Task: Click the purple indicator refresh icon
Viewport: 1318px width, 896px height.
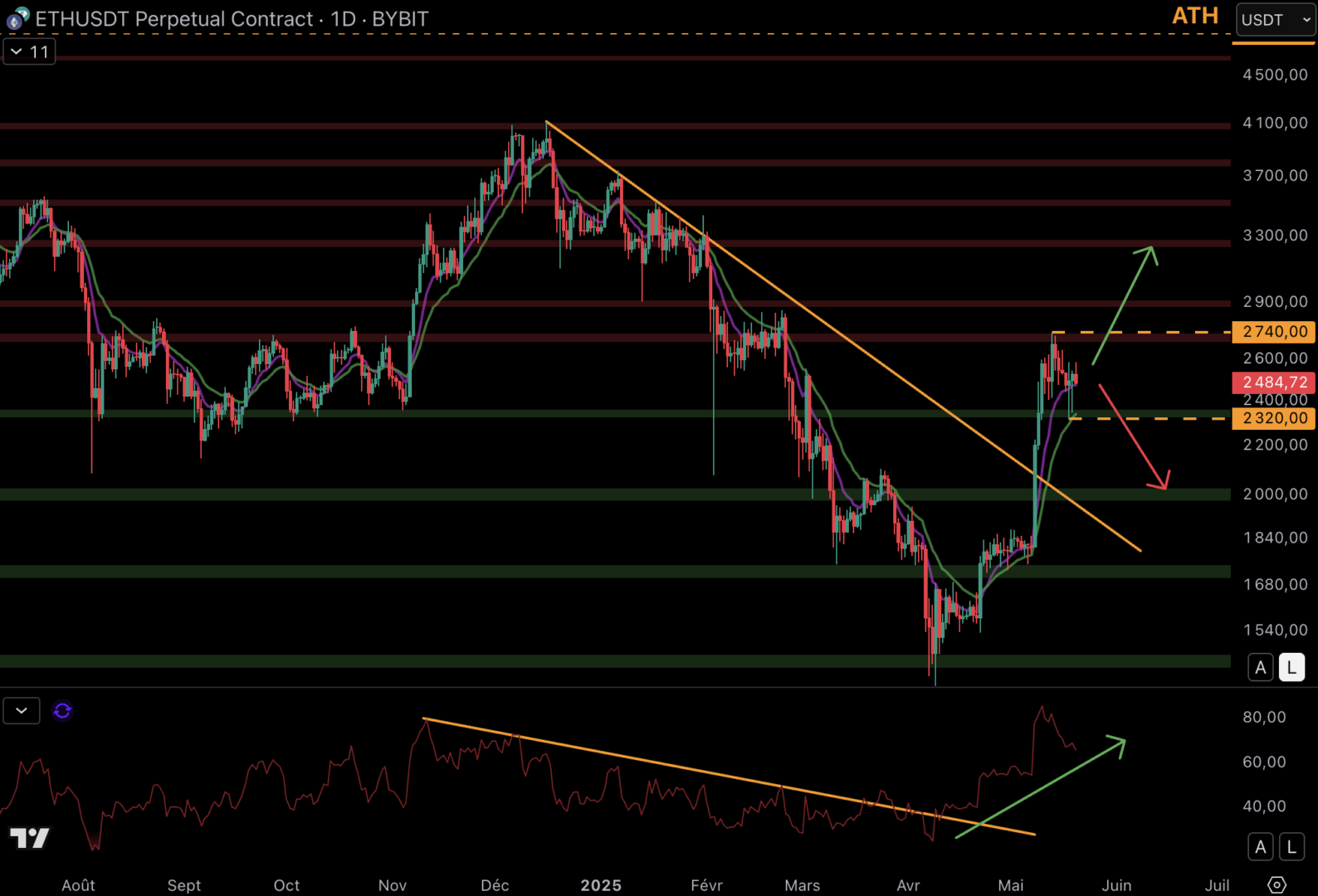Action: [x=62, y=711]
